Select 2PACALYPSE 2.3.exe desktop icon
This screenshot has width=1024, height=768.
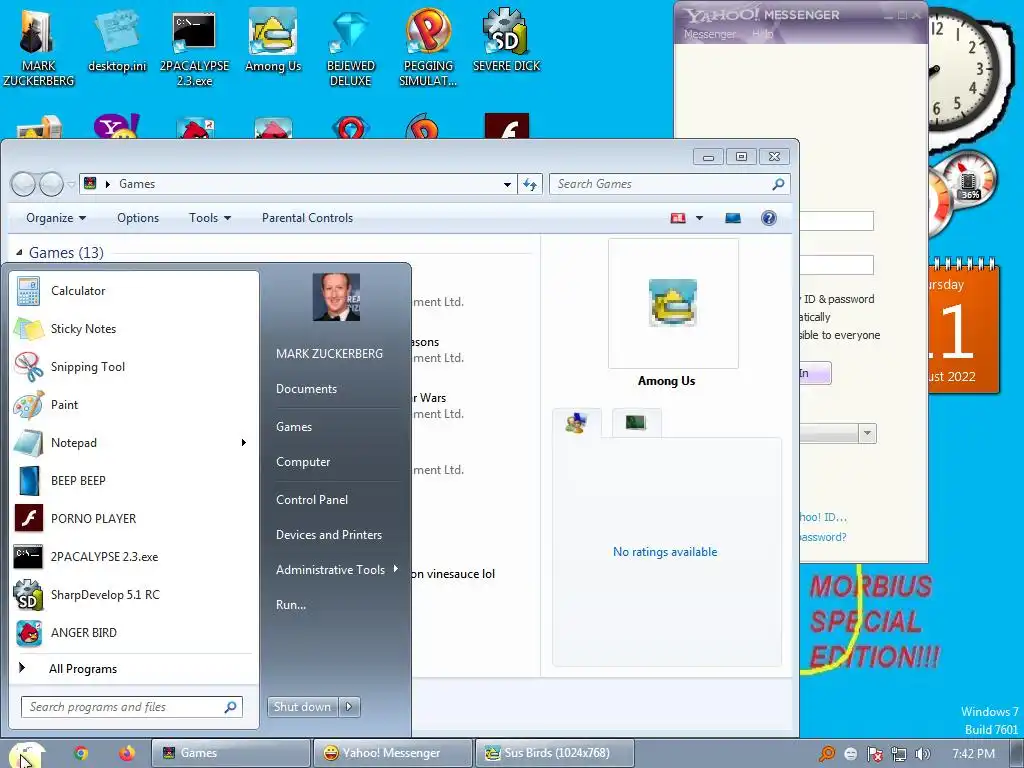coord(194,49)
